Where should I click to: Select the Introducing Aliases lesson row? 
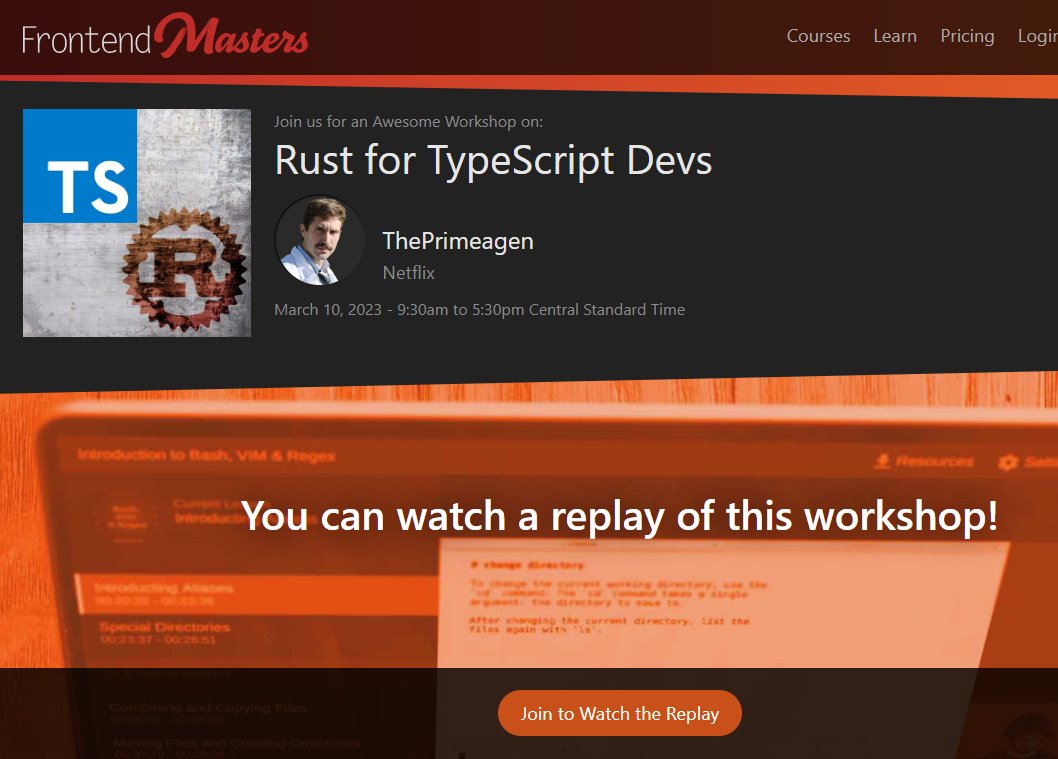164,593
